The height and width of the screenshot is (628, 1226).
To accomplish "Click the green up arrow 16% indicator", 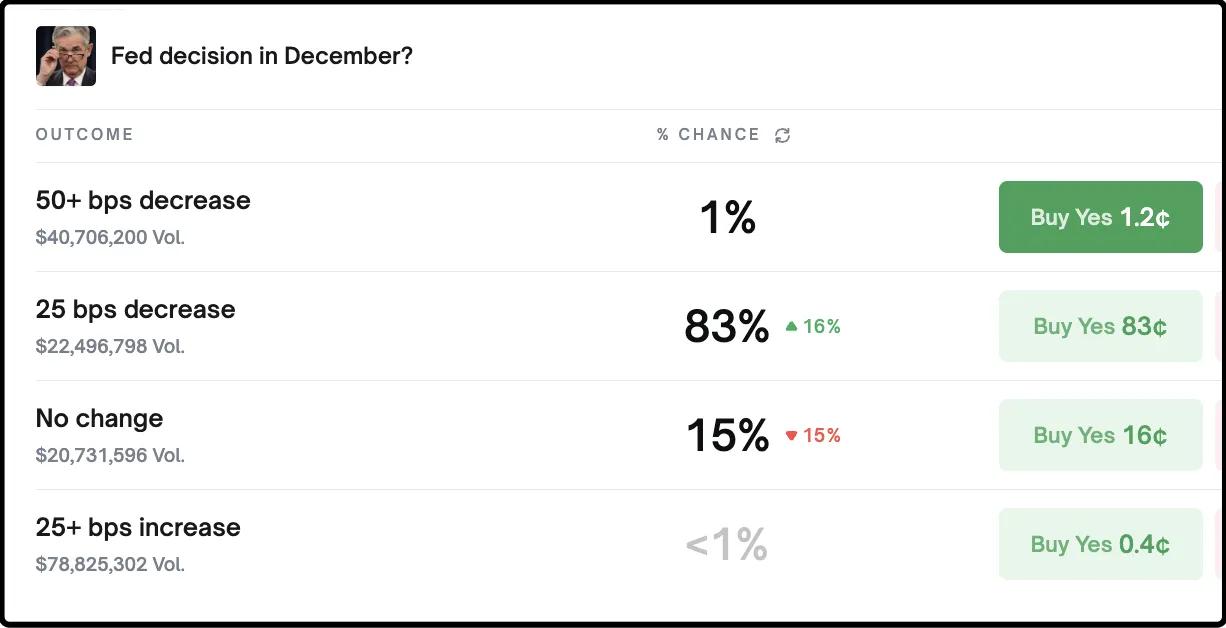I will click(x=812, y=326).
